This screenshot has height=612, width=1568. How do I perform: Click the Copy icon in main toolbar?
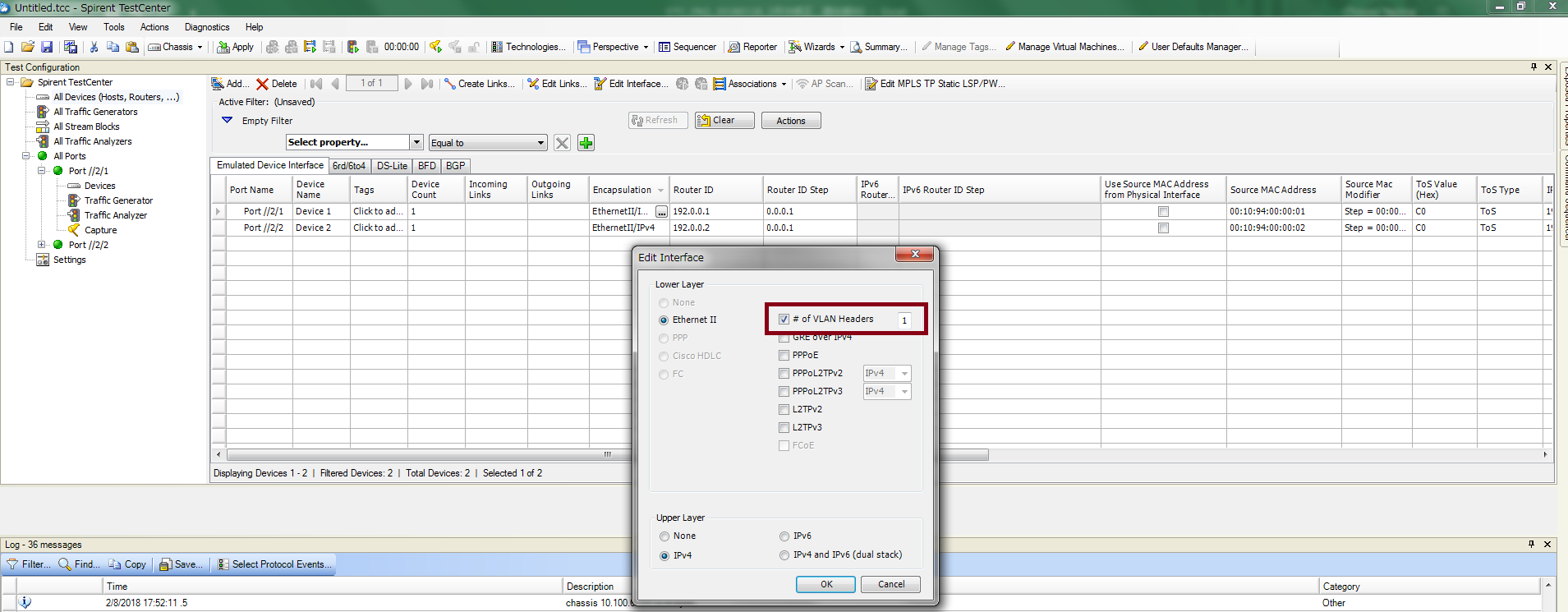point(113,47)
